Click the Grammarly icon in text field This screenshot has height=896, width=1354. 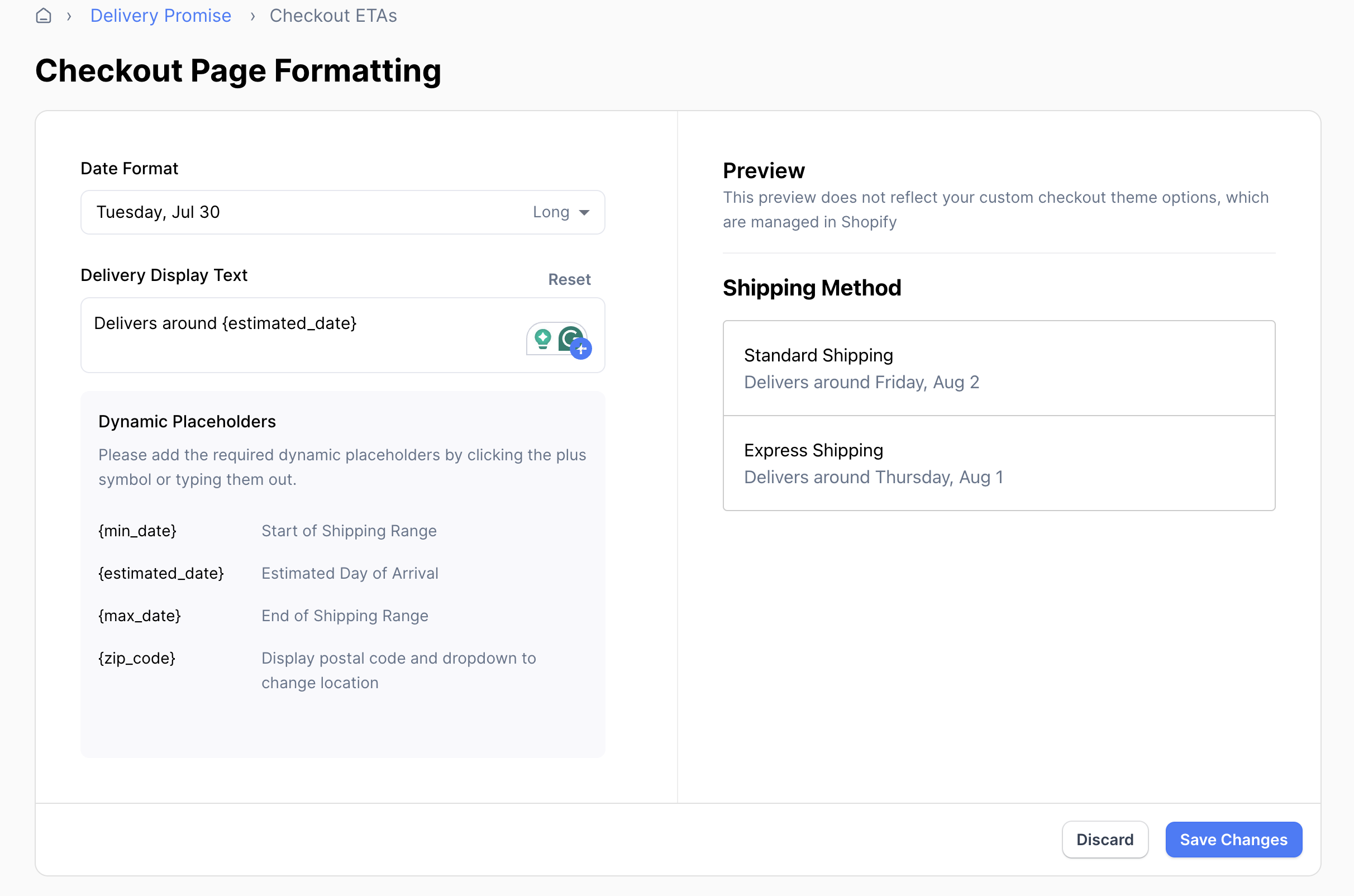coord(569,338)
